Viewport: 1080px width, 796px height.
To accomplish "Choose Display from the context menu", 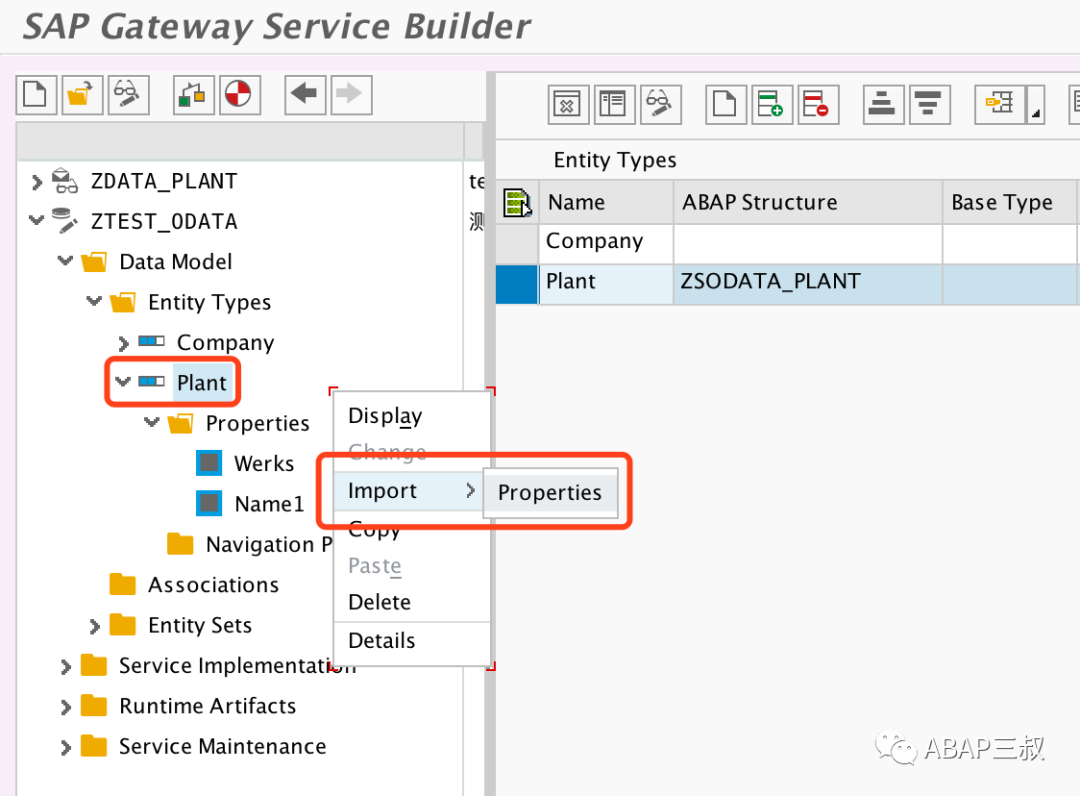I will pyautogui.click(x=412, y=416).
